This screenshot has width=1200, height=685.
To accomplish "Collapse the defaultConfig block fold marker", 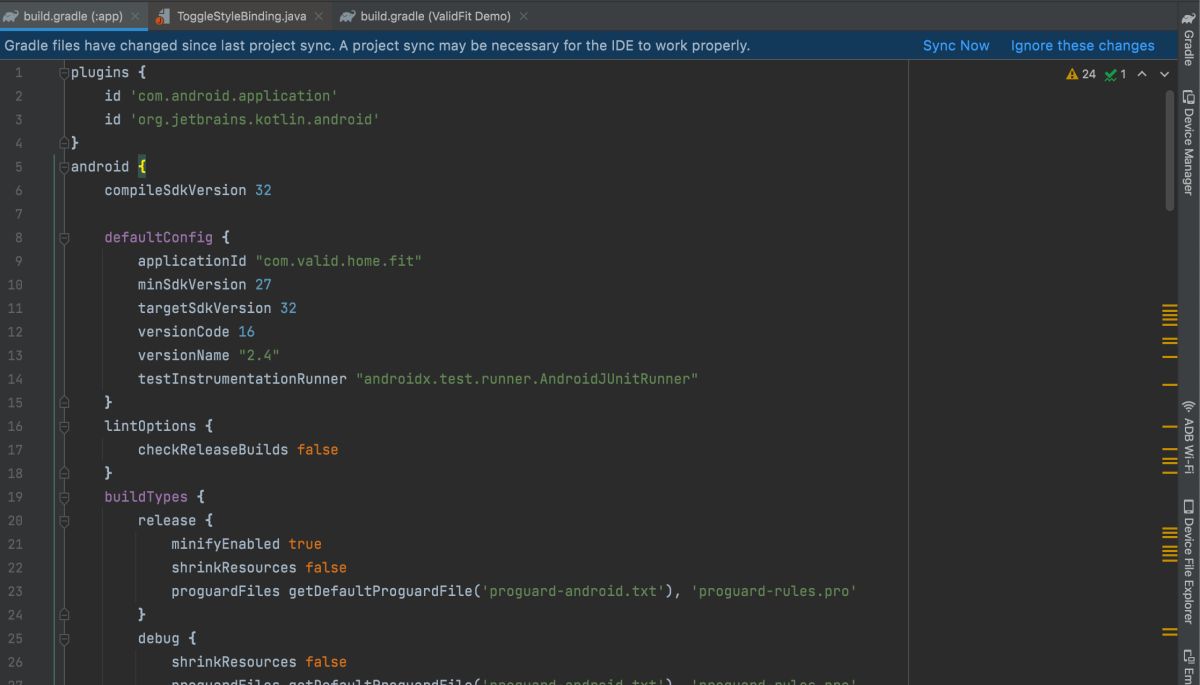I will (64, 238).
